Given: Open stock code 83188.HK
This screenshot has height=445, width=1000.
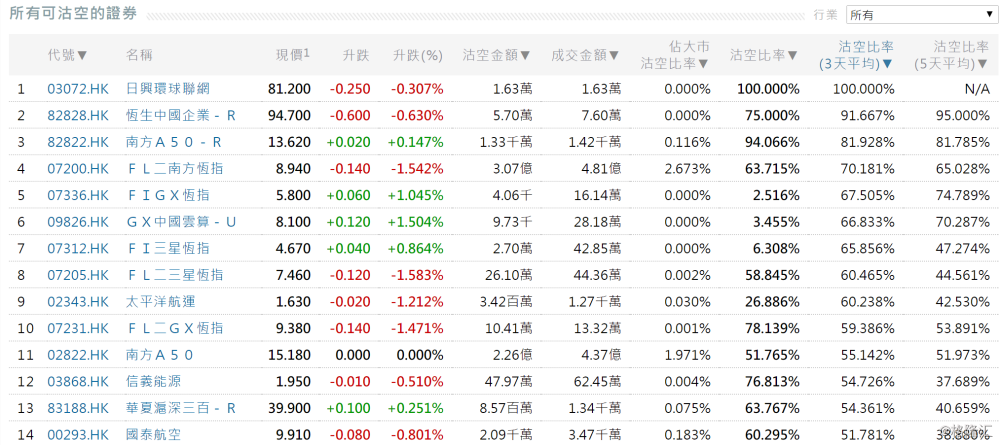Looking at the screenshot, I should [x=78, y=407].
